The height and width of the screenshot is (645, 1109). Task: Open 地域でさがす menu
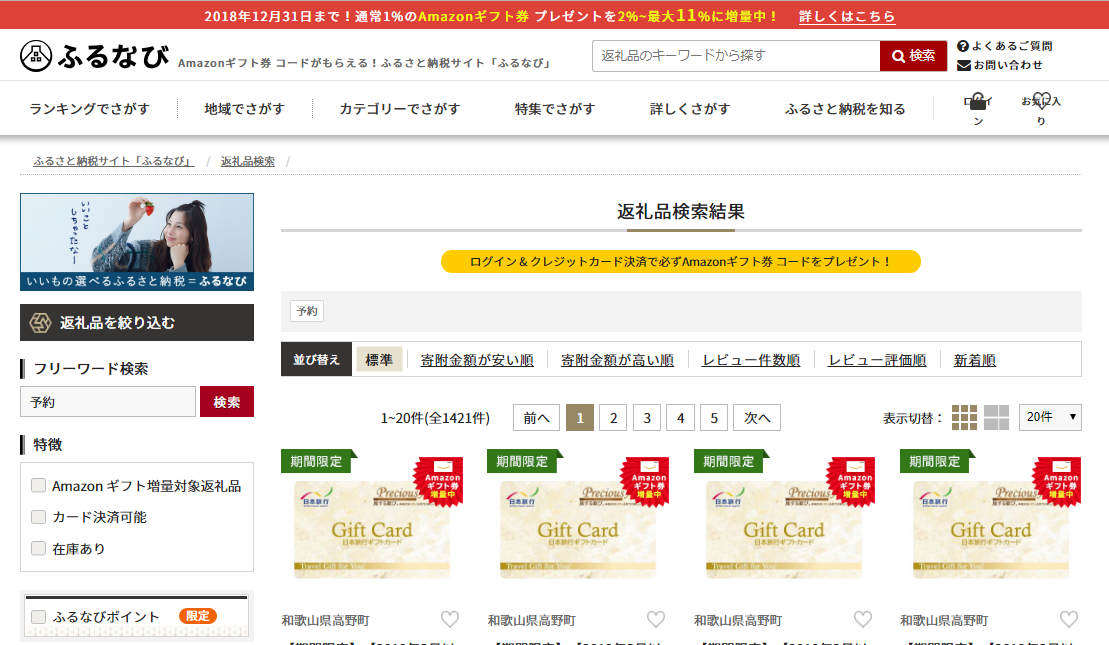coord(244,109)
